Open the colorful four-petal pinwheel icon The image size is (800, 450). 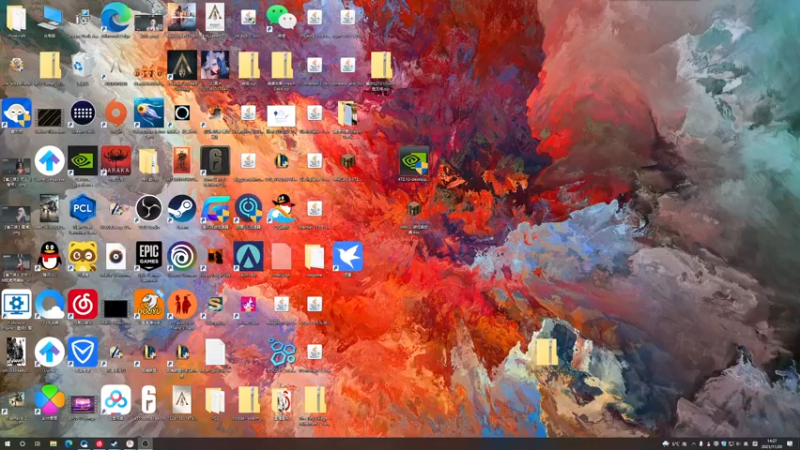49,399
